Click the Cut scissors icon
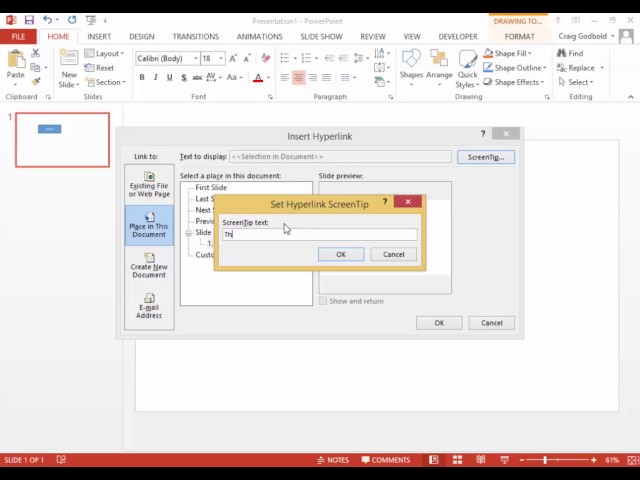Screen dimensions: 640x480 [x=36, y=53]
